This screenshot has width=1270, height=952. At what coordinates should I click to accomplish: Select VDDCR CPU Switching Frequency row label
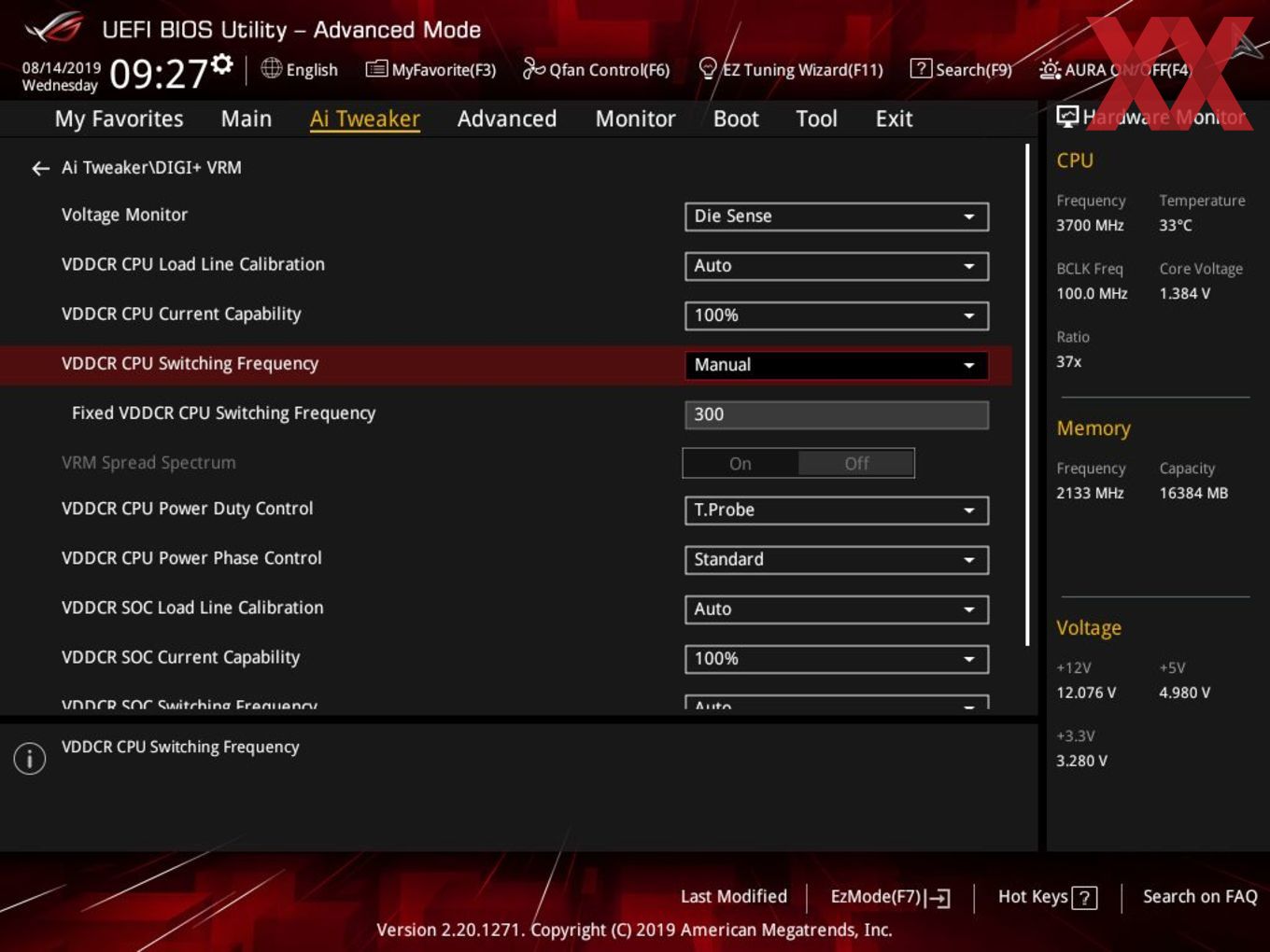[x=190, y=363]
